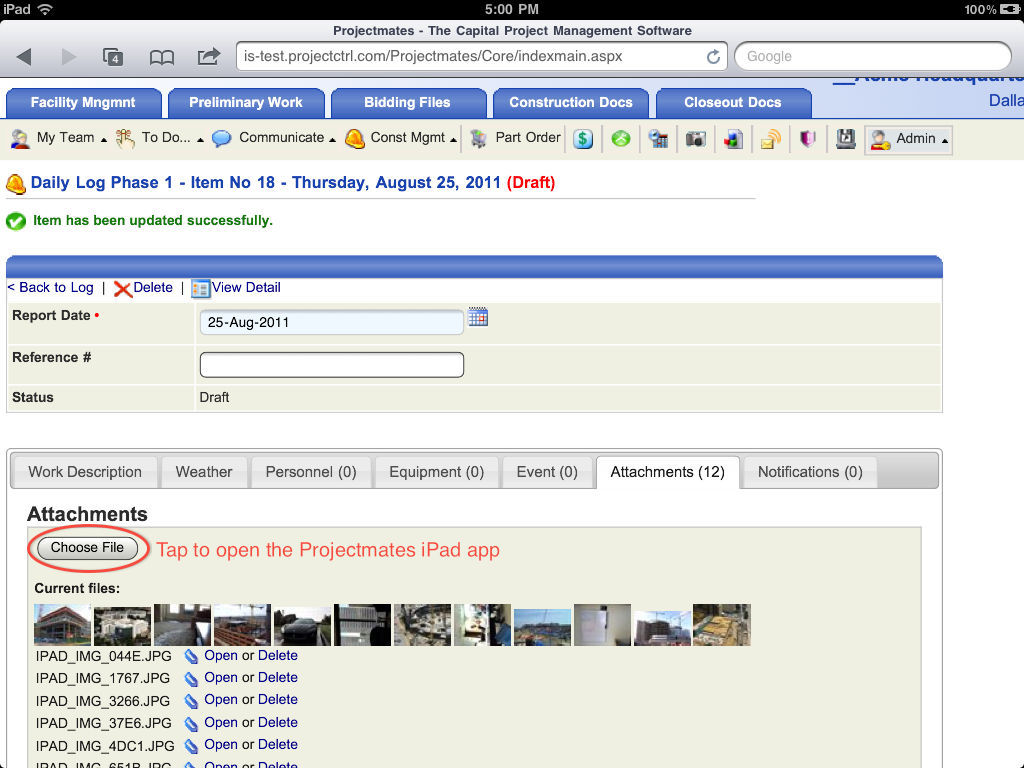Reload the page with the refresh icon
Screen dimensions: 1024x768
[x=713, y=57]
